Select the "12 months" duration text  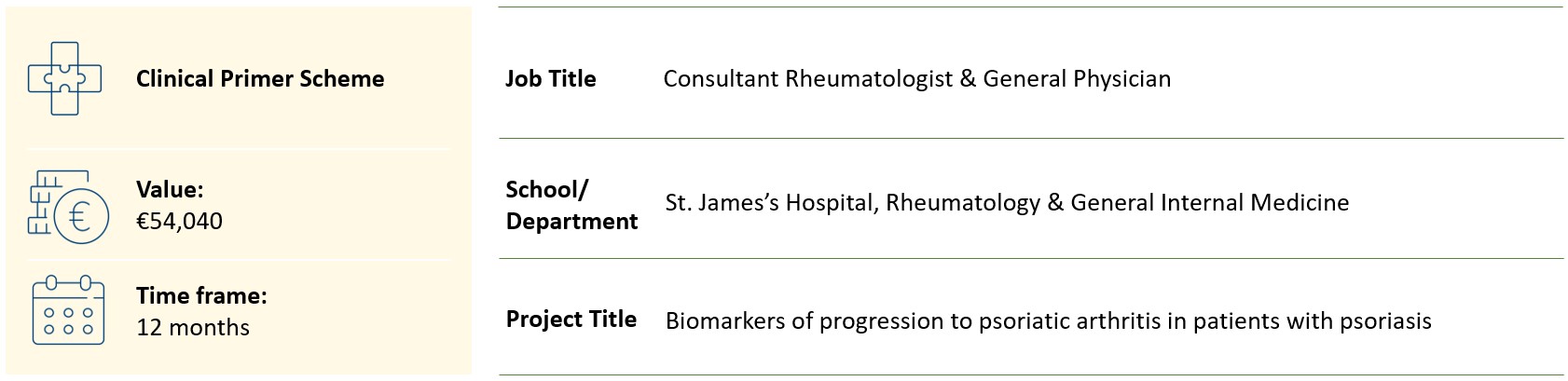coord(193,328)
